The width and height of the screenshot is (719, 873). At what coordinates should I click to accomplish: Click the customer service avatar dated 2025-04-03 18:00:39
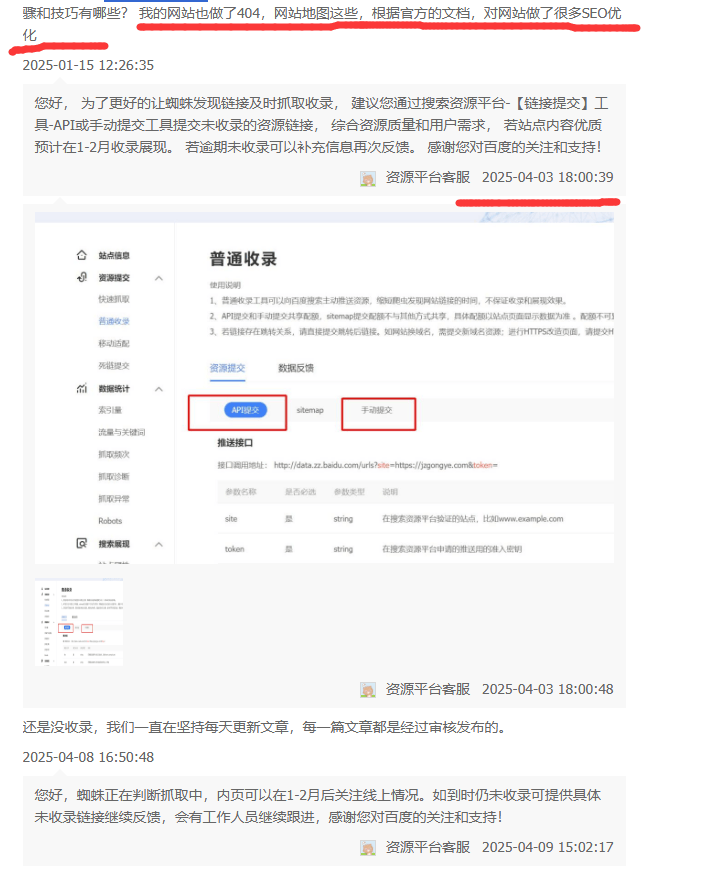[x=368, y=178]
